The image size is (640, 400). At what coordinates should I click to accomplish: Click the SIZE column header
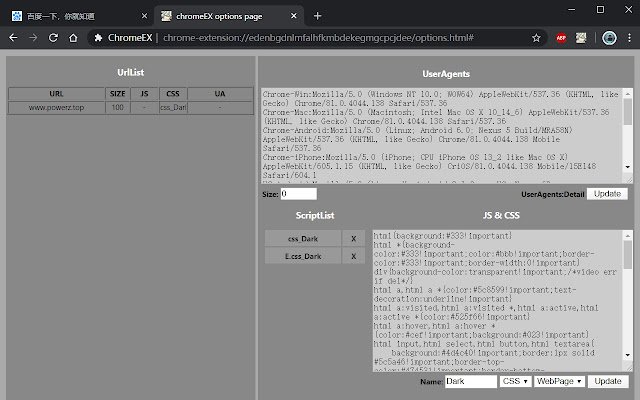point(118,94)
